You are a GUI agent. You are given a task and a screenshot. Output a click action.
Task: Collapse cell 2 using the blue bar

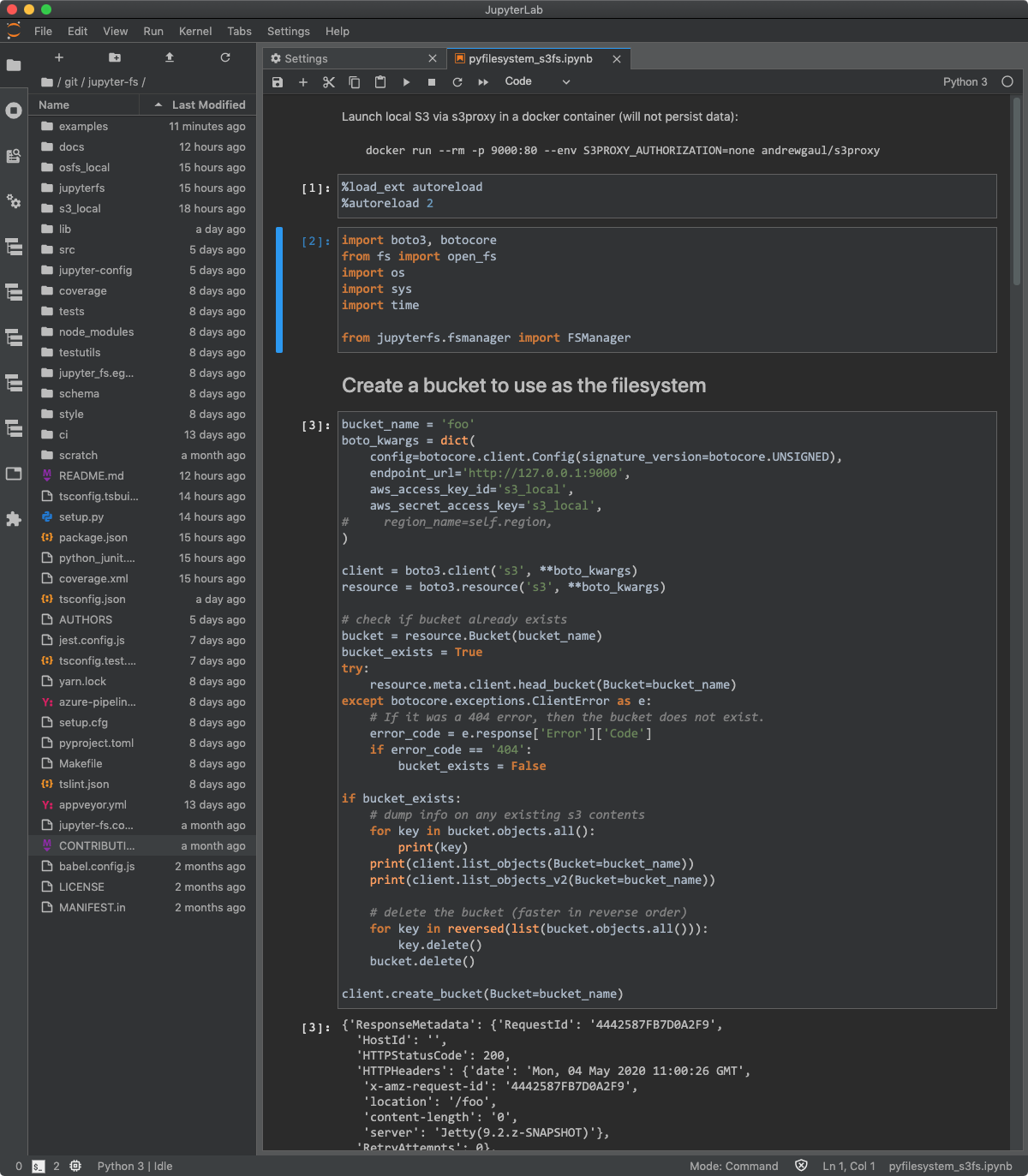(x=279, y=290)
